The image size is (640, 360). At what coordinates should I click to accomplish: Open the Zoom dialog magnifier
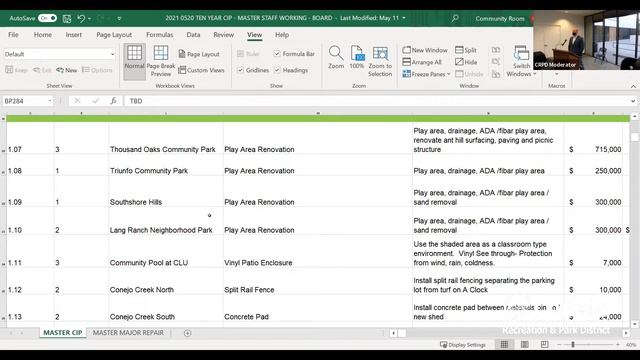[x=336, y=57]
